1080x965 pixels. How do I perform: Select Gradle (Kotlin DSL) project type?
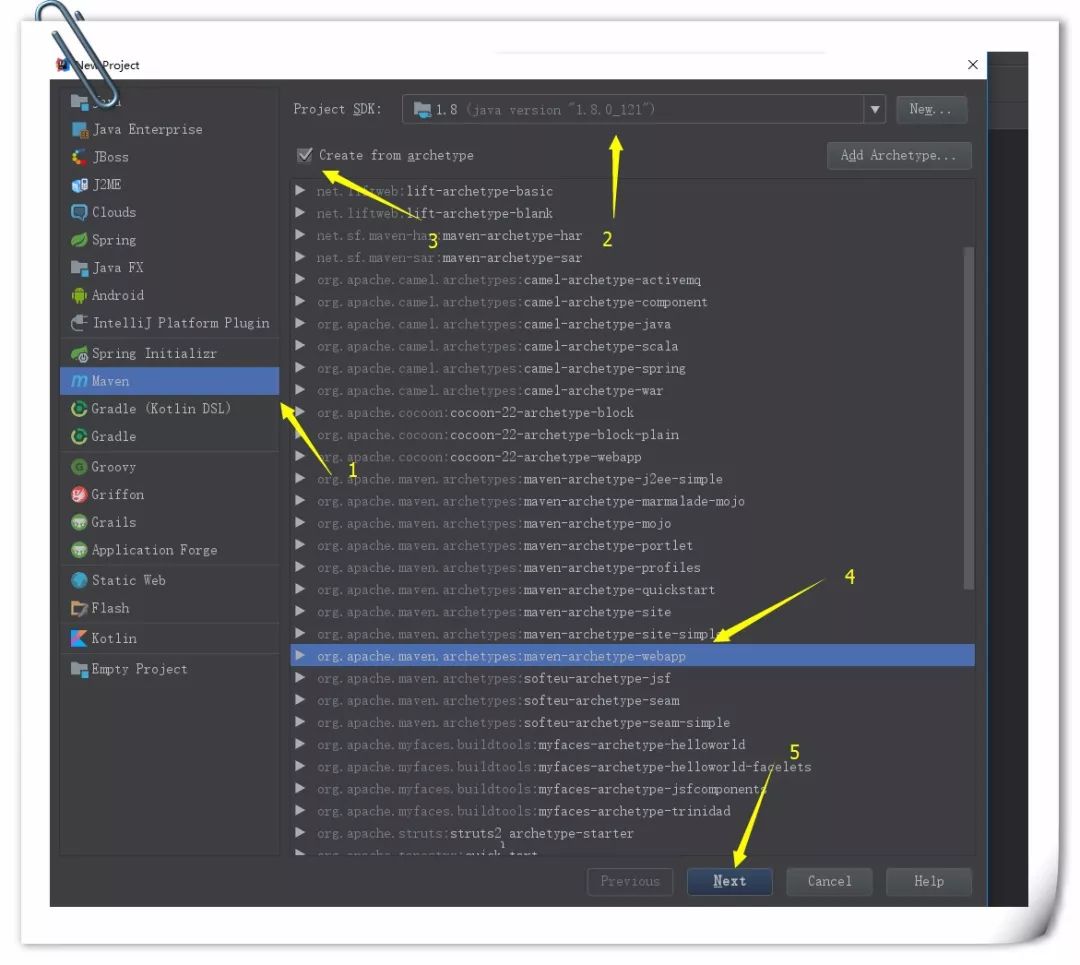(160, 408)
